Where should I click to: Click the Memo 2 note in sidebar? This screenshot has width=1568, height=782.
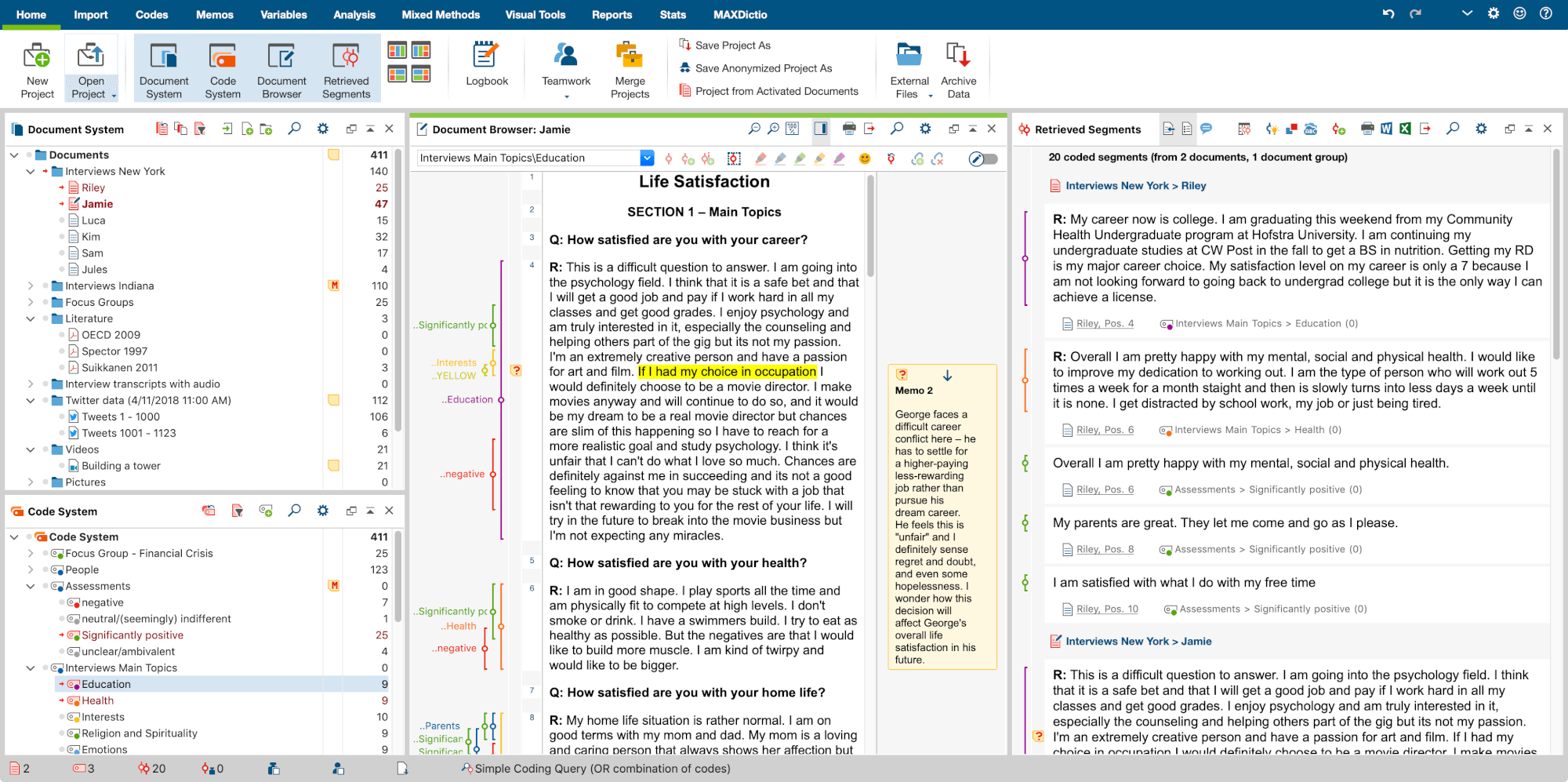pyautogui.click(x=942, y=516)
